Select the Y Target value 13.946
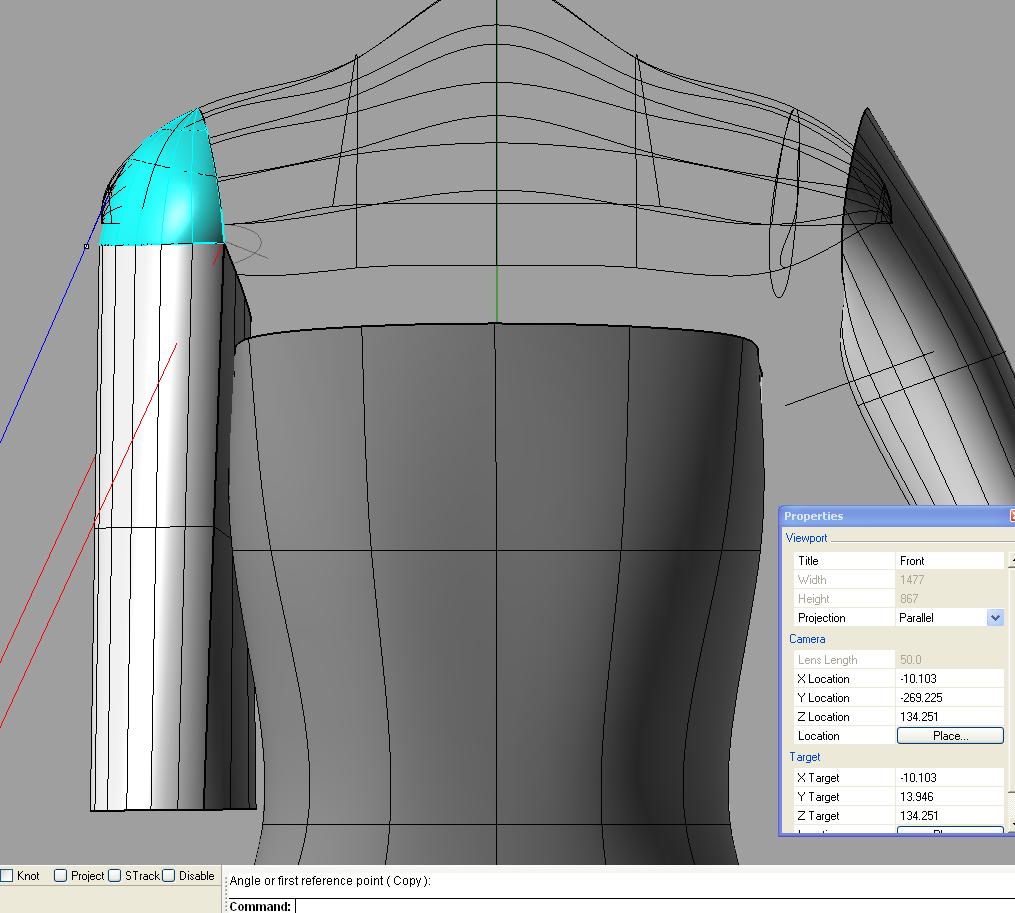Viewport: 1015px width, 913px height. 948,797
